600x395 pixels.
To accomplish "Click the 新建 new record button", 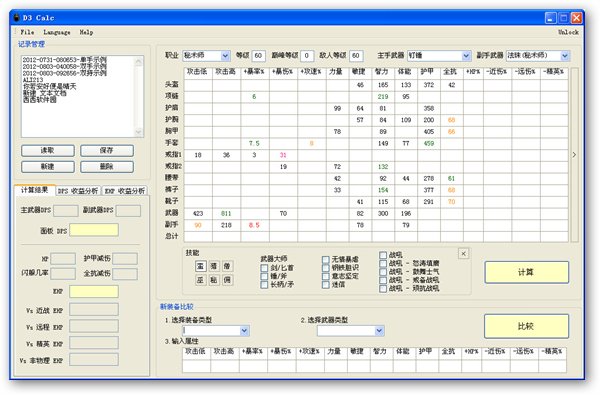I will click(48, 167).
